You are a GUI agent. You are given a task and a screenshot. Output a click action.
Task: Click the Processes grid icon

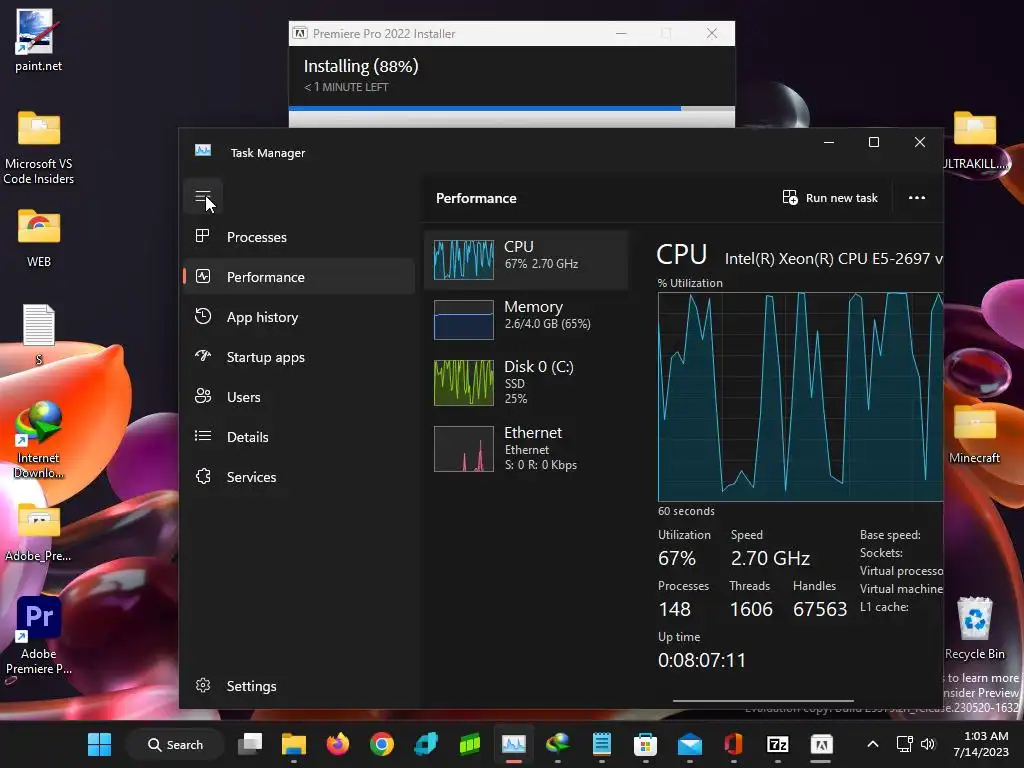pos(203,236)
